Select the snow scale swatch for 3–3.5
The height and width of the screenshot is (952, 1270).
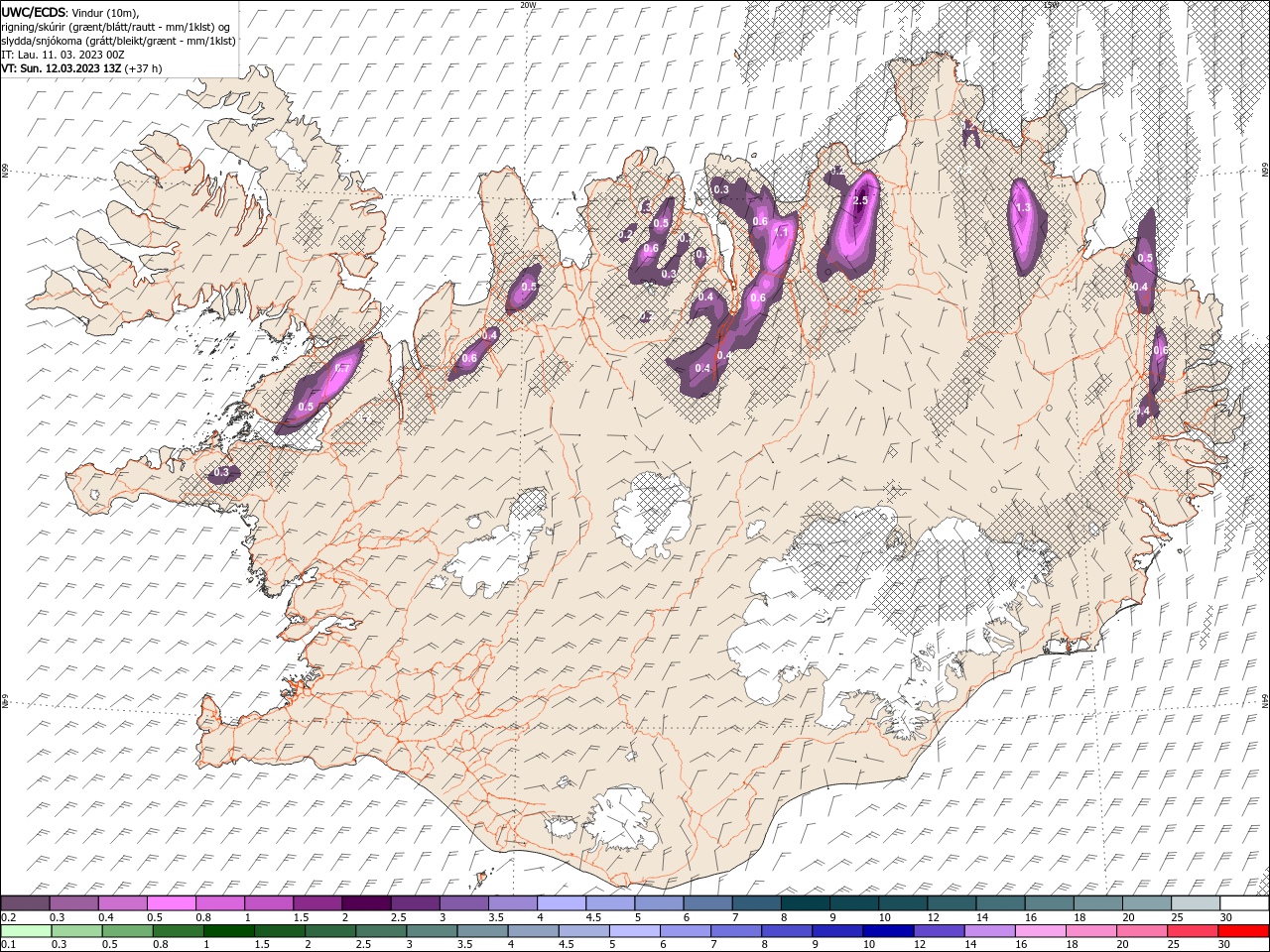(462, 903)
